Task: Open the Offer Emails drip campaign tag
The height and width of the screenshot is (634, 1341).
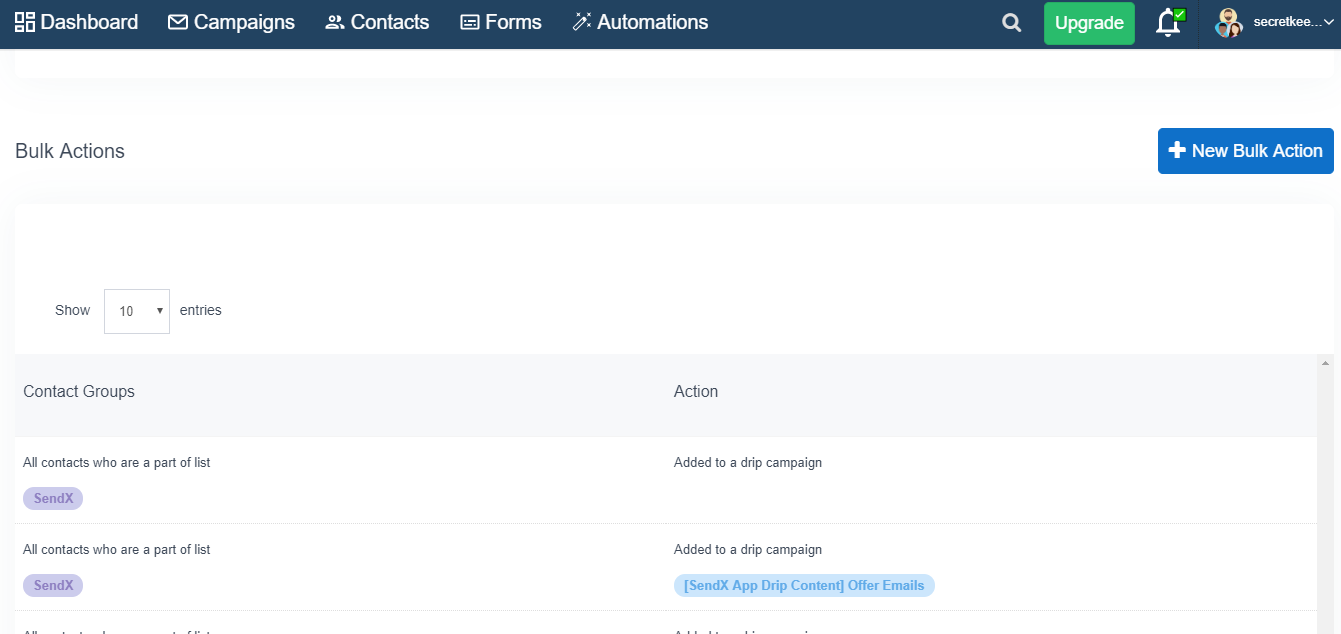Action: pos(804,585)
